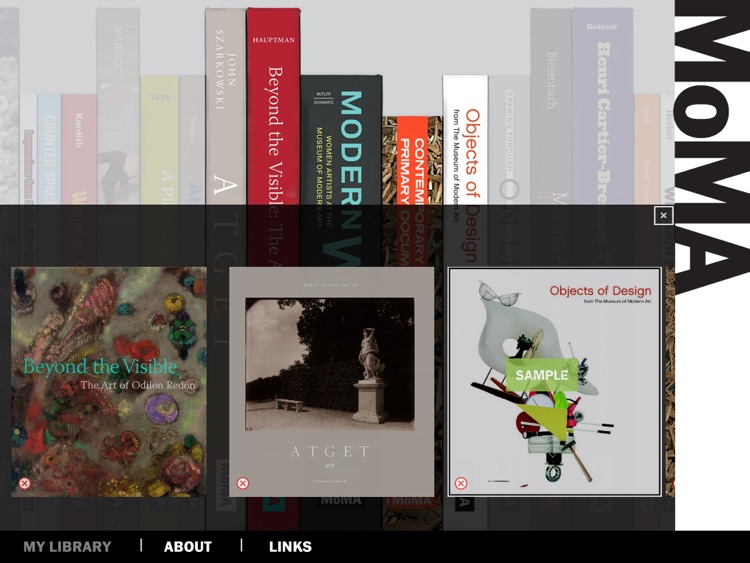Remove Objects of Design sample book
The width and height of the screenshot is (750, 563).
461,483
